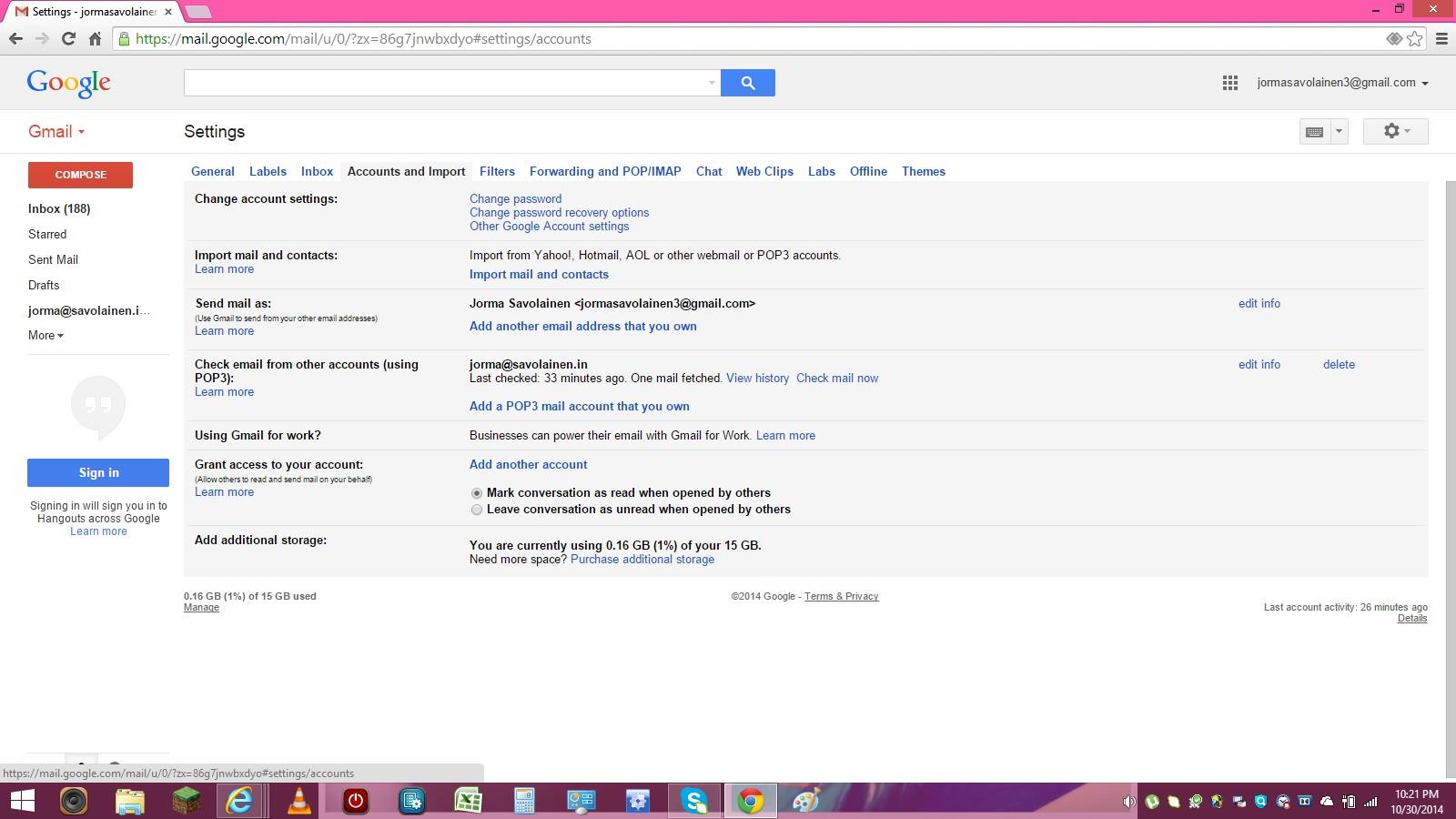Viewport: 1456px width, 819px height.
Task: Open the Google apps grid
Action: click(x=1229, y=83)
